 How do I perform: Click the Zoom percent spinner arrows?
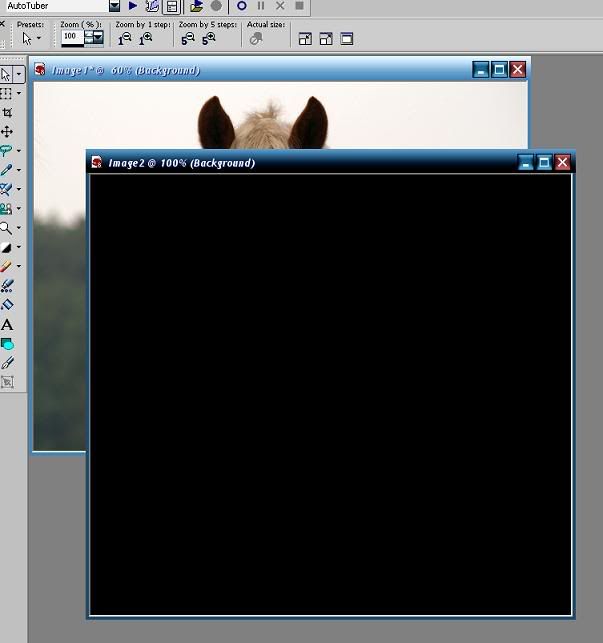click(x=89, y=37)
